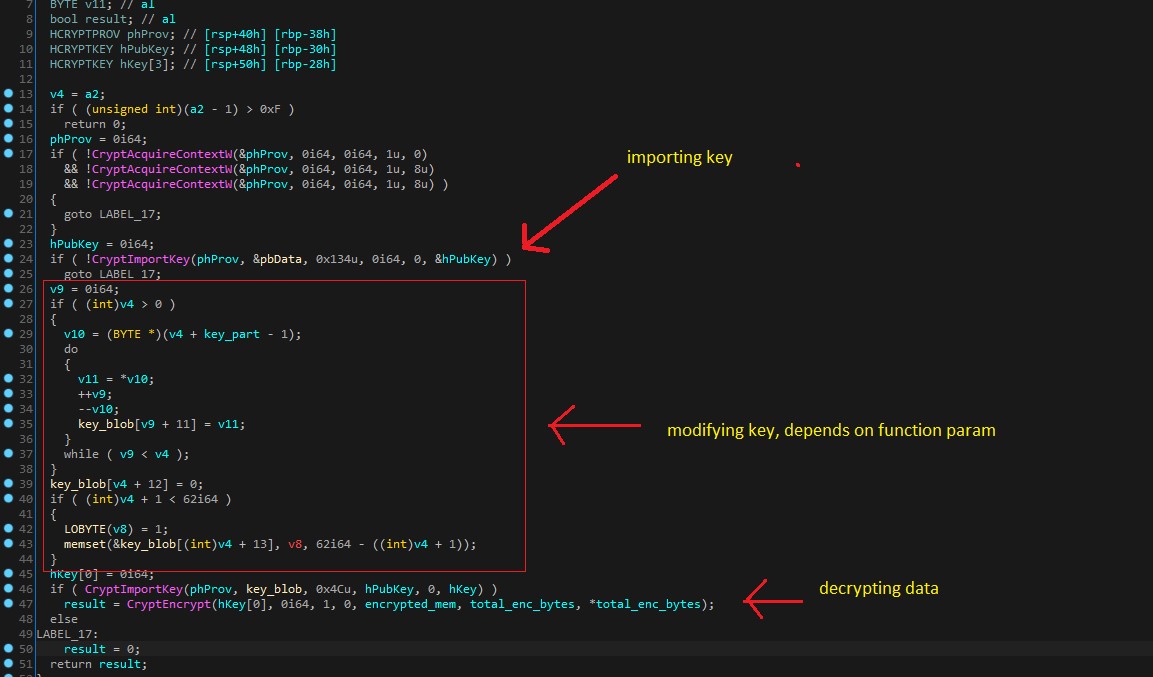1153x677 pixels.
Task: Click the "decrypting data" annotation text
Action: 879,588
